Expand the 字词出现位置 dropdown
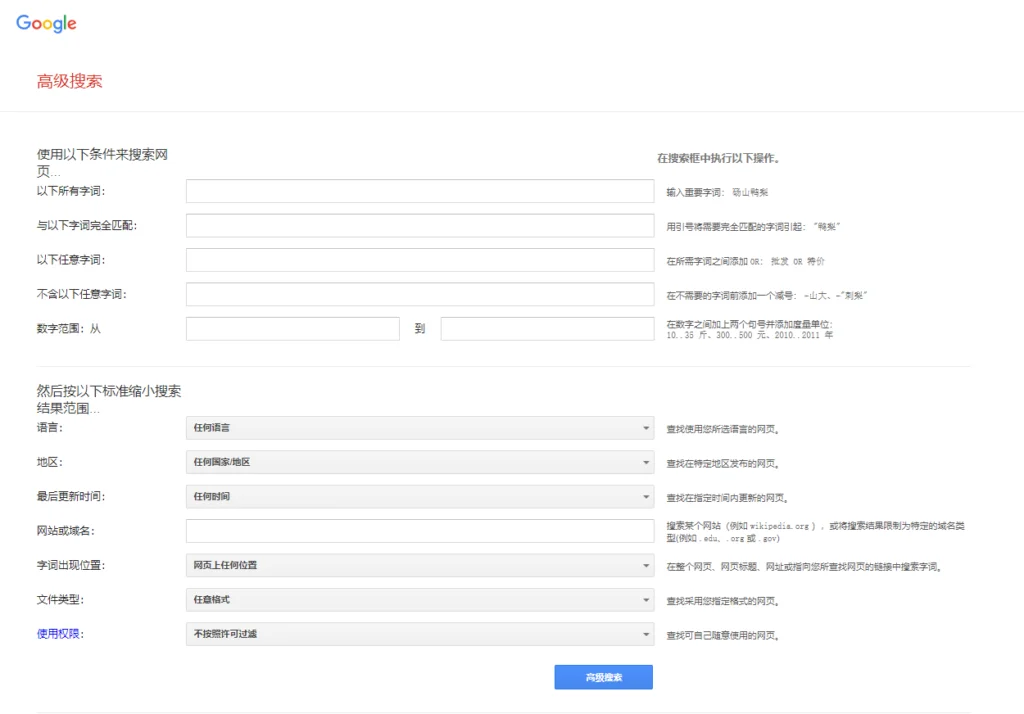 pos(419,566)
